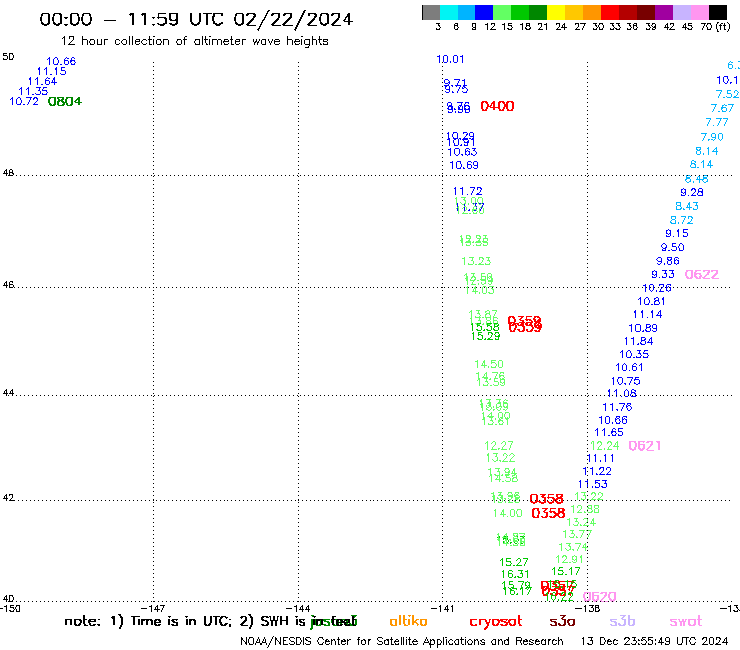Click the pink swot time label 0622
The image size is (740, 650).
[x=701, y=274]
